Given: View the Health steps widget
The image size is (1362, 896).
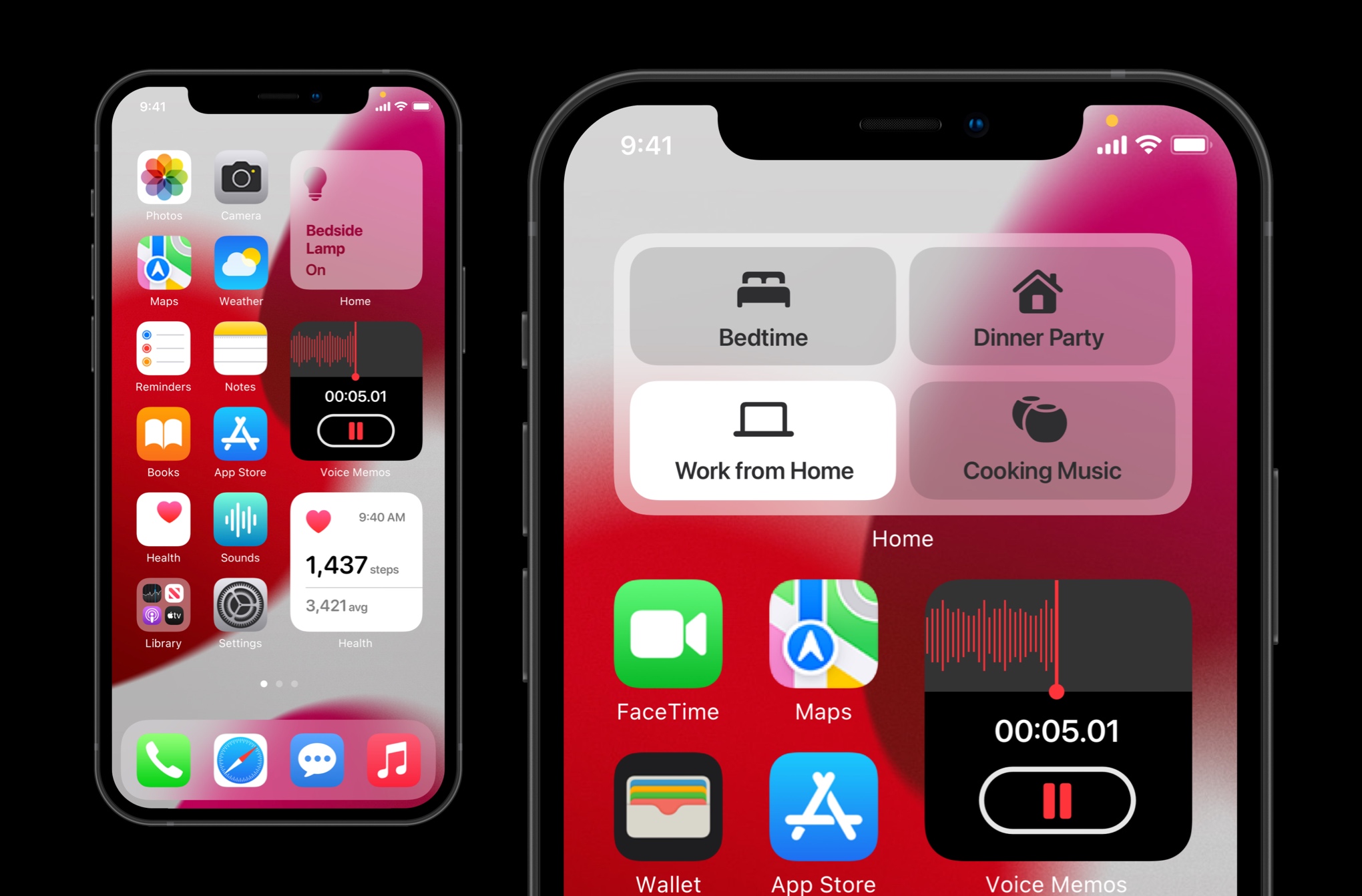Looking at the screenshot, I should [x=354, y=580].
